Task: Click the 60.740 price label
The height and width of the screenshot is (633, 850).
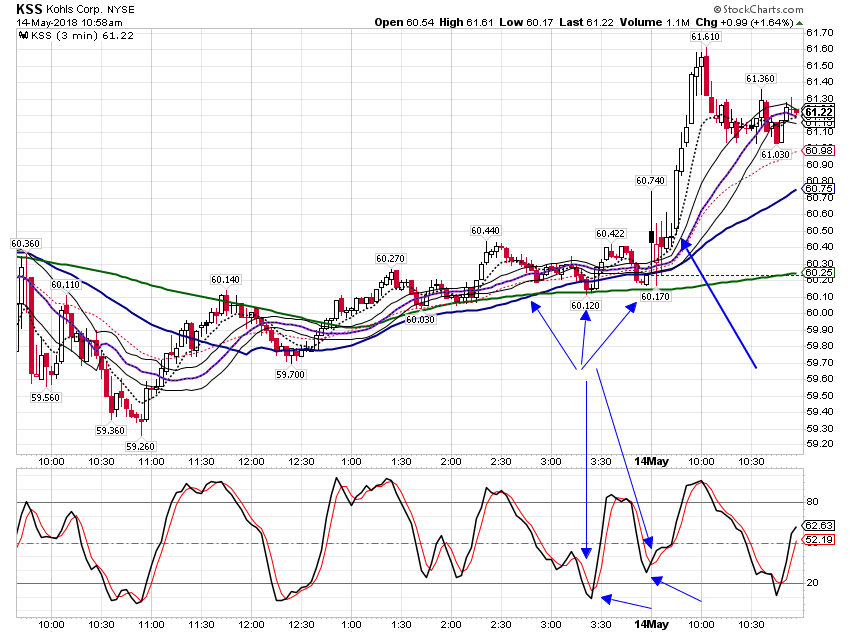Action: [x=650, y=180]
